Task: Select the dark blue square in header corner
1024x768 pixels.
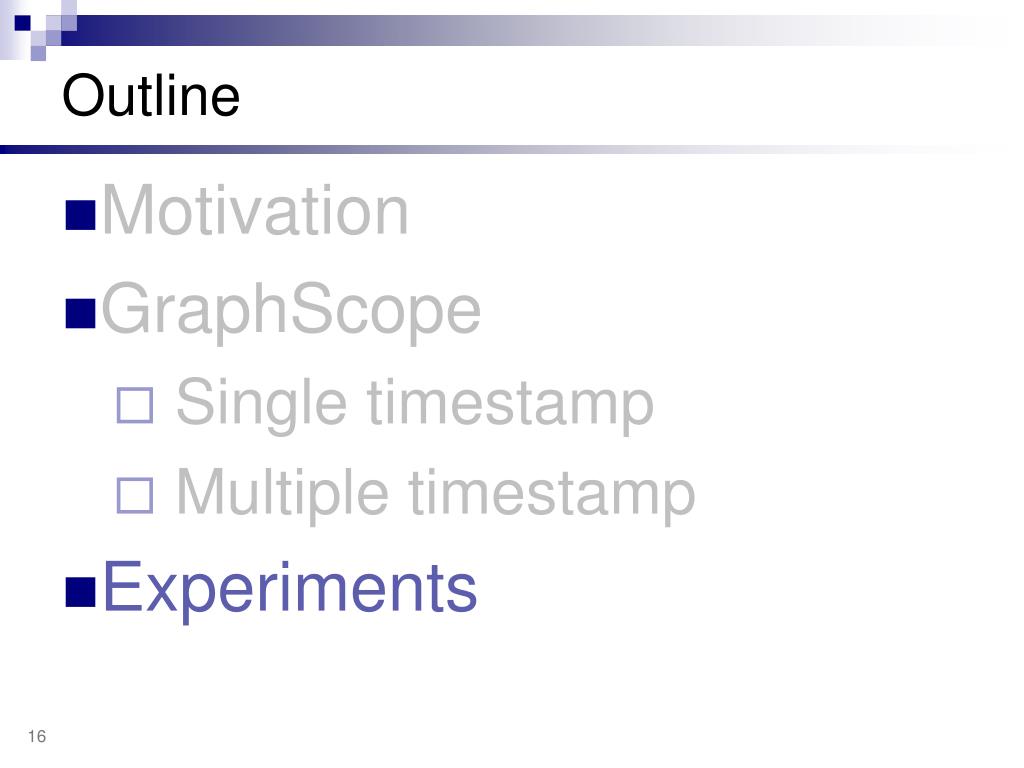Action: [23, 23]
